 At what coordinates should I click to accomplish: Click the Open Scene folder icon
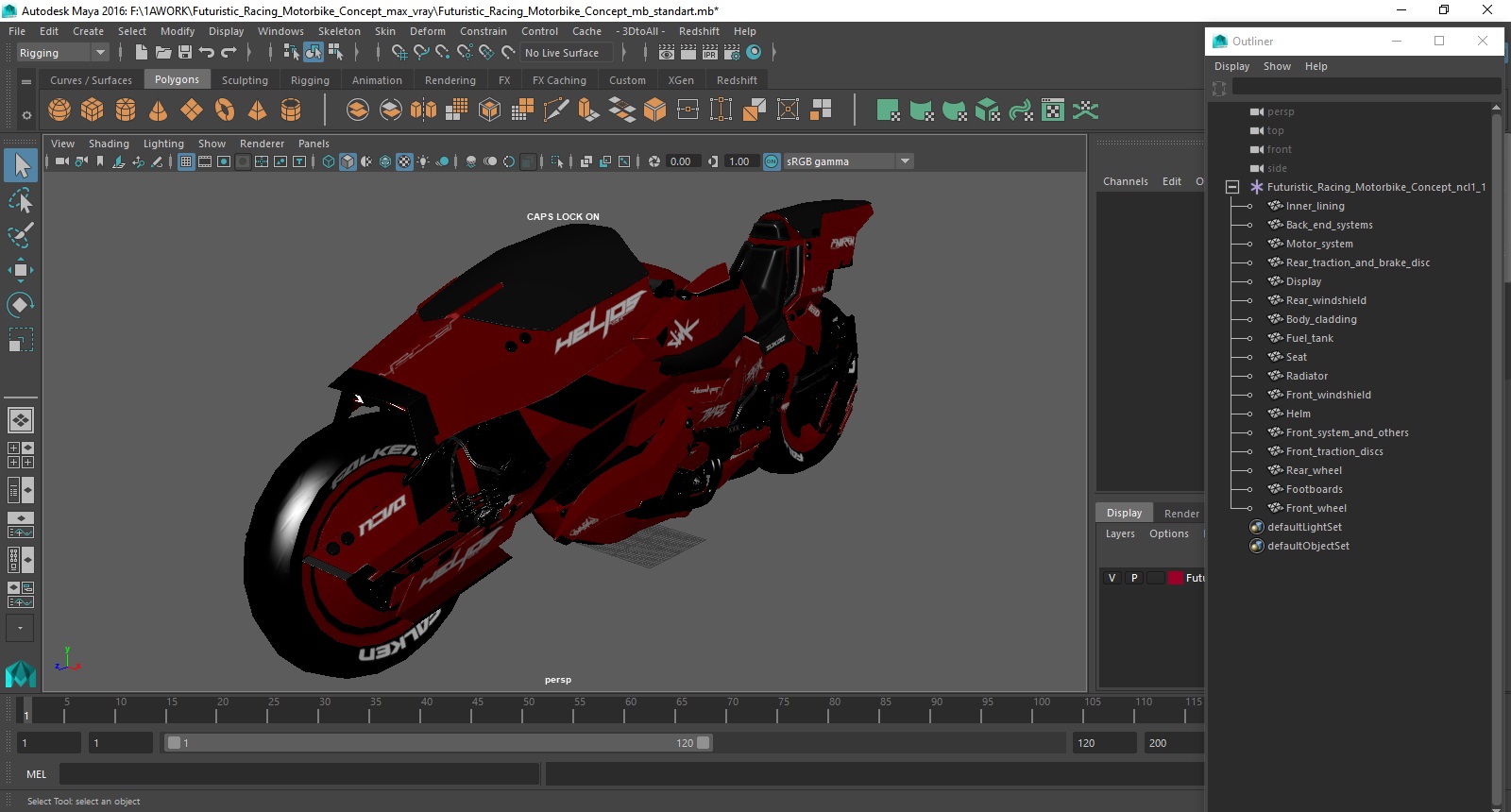[163, 53]
